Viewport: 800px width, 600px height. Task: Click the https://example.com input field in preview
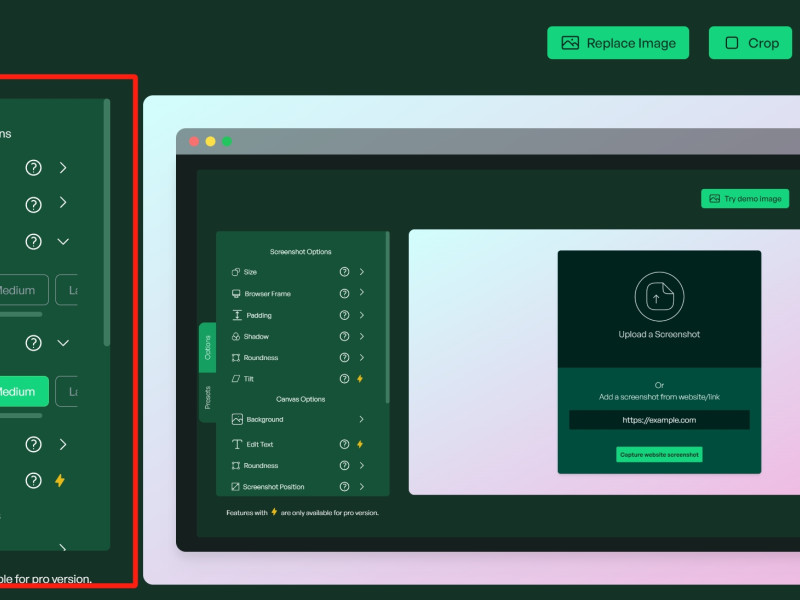pos(659,420)
